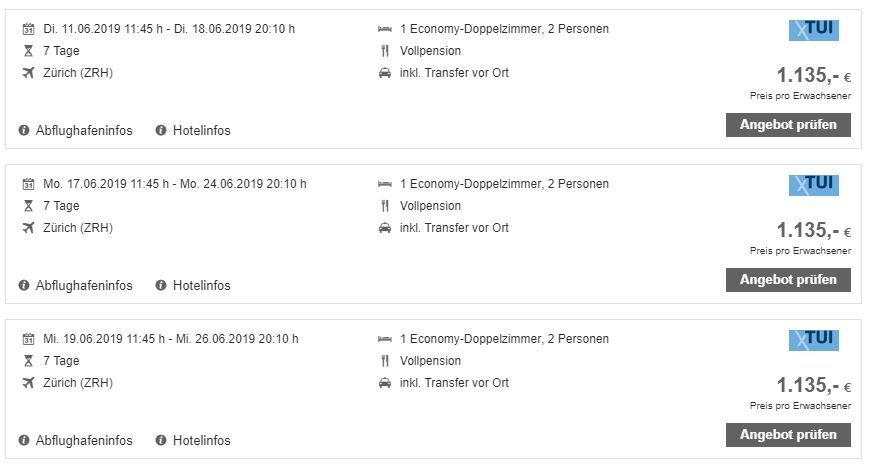Open Abflughafeninfos for 17.06.2019 offer
The width and height of the screenshot is (870, 464).
point(84,286)
